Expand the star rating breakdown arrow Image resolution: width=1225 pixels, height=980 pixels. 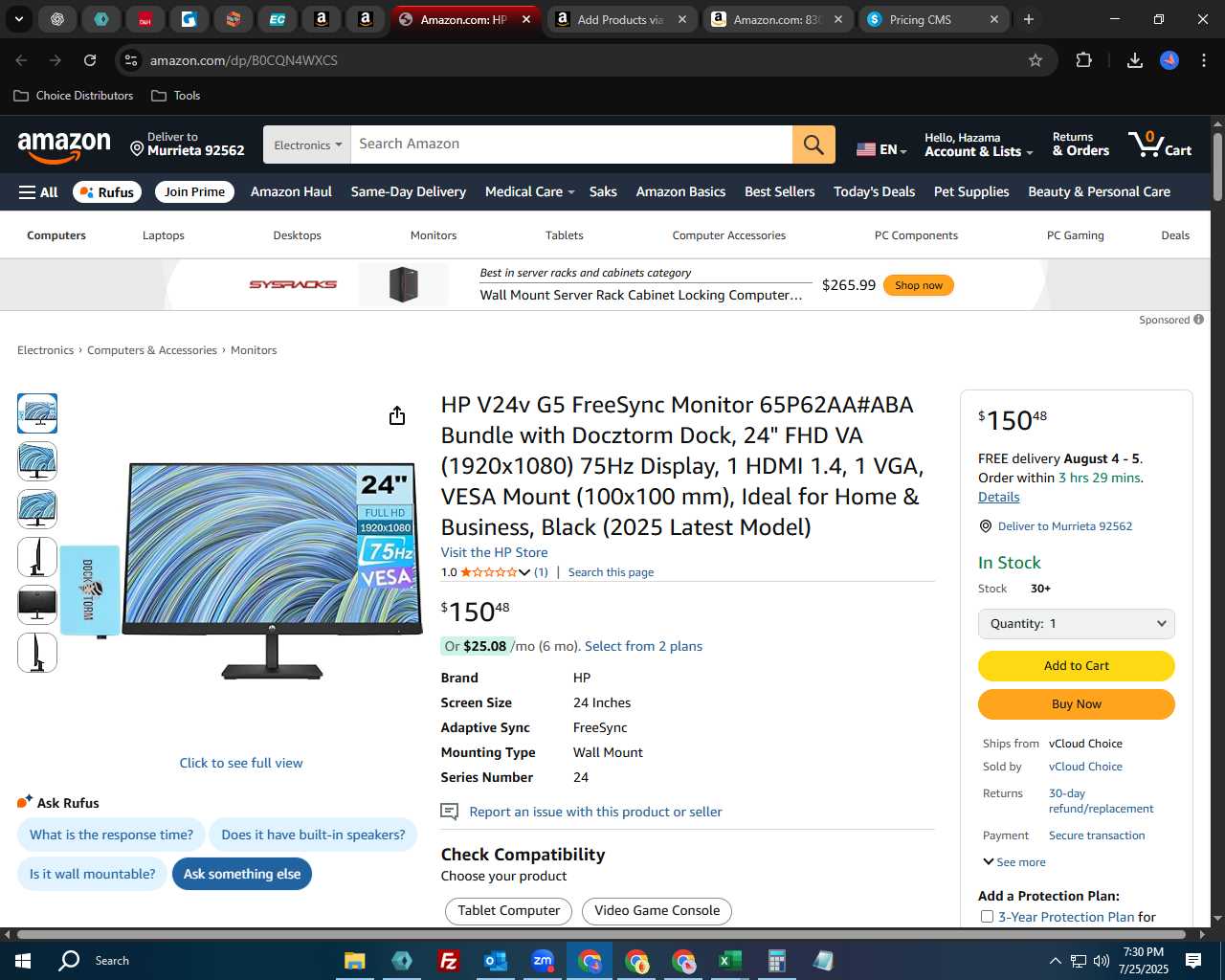(524, 572)
